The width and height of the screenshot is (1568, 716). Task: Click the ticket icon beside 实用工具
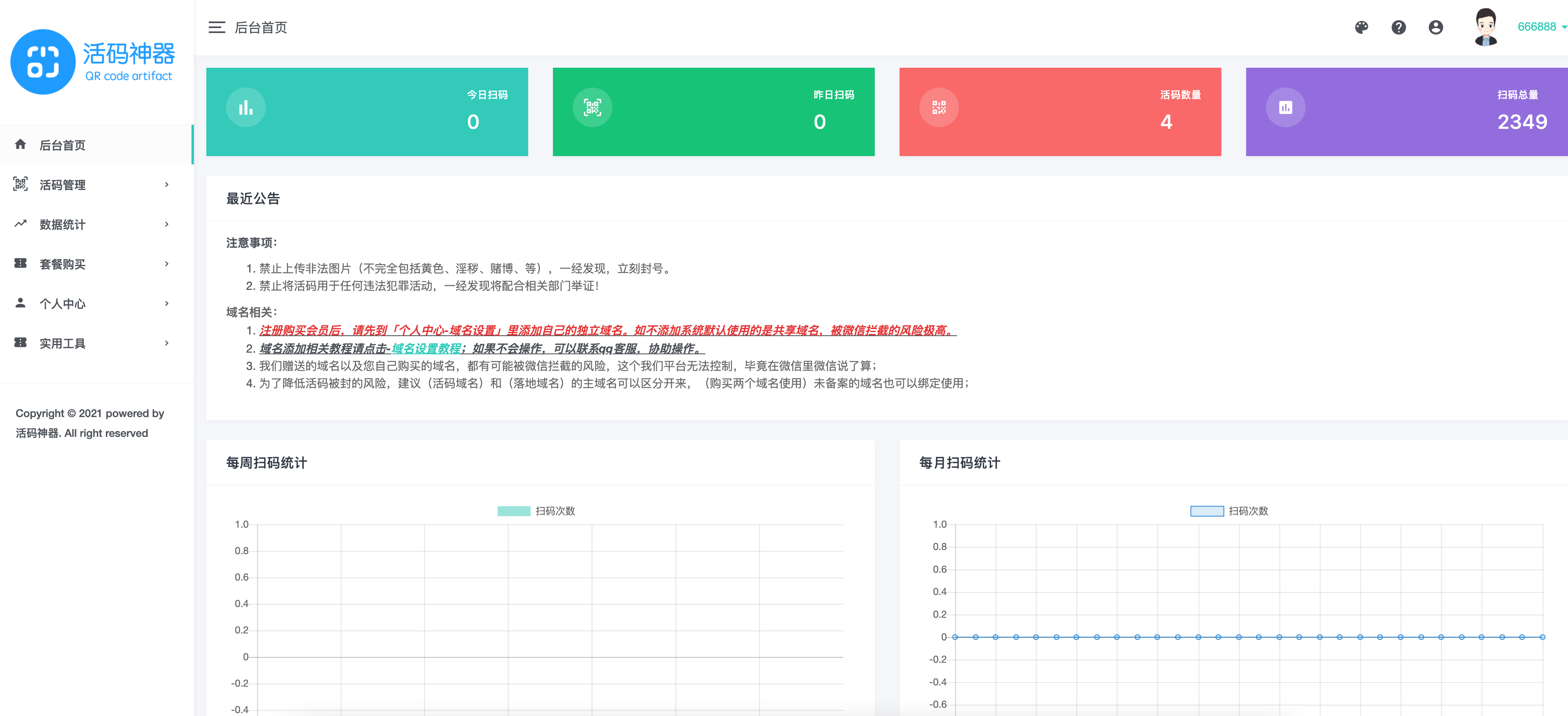(x=21, y=342)
